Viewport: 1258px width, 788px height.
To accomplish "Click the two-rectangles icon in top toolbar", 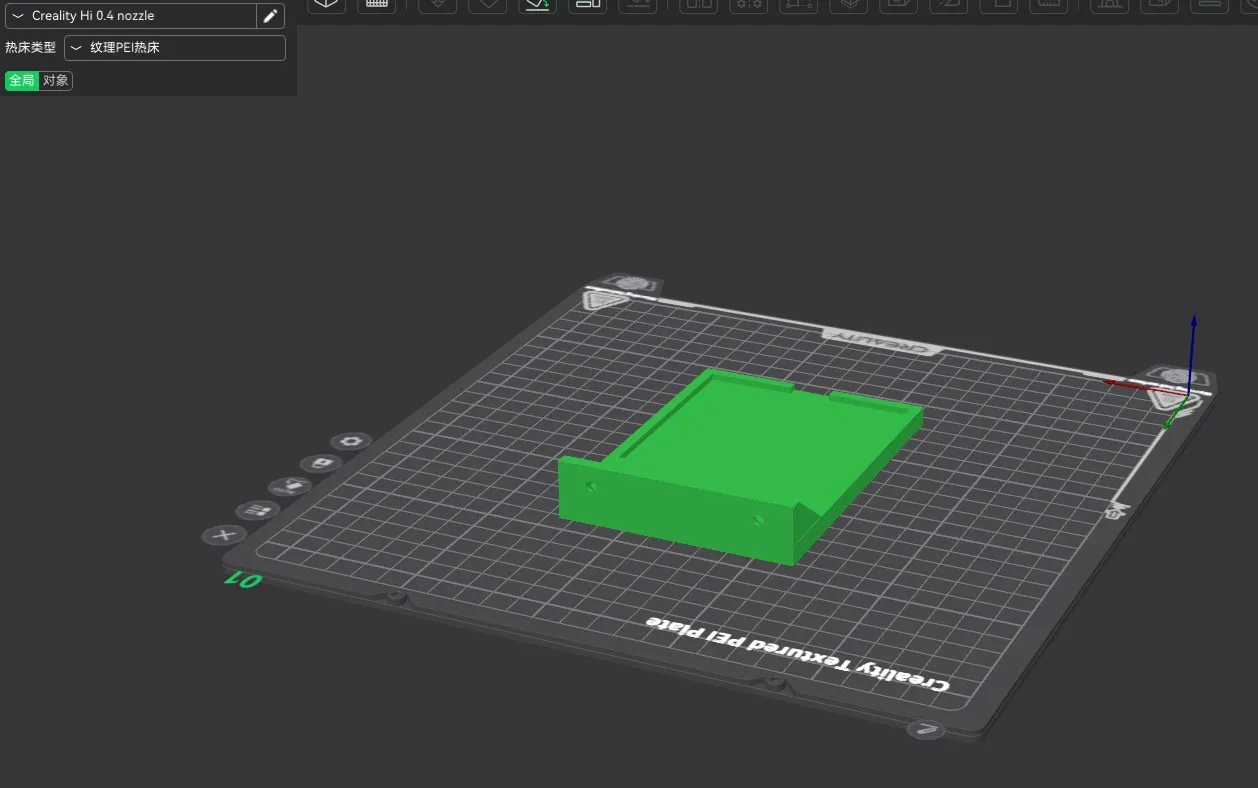I will (587, 5).
